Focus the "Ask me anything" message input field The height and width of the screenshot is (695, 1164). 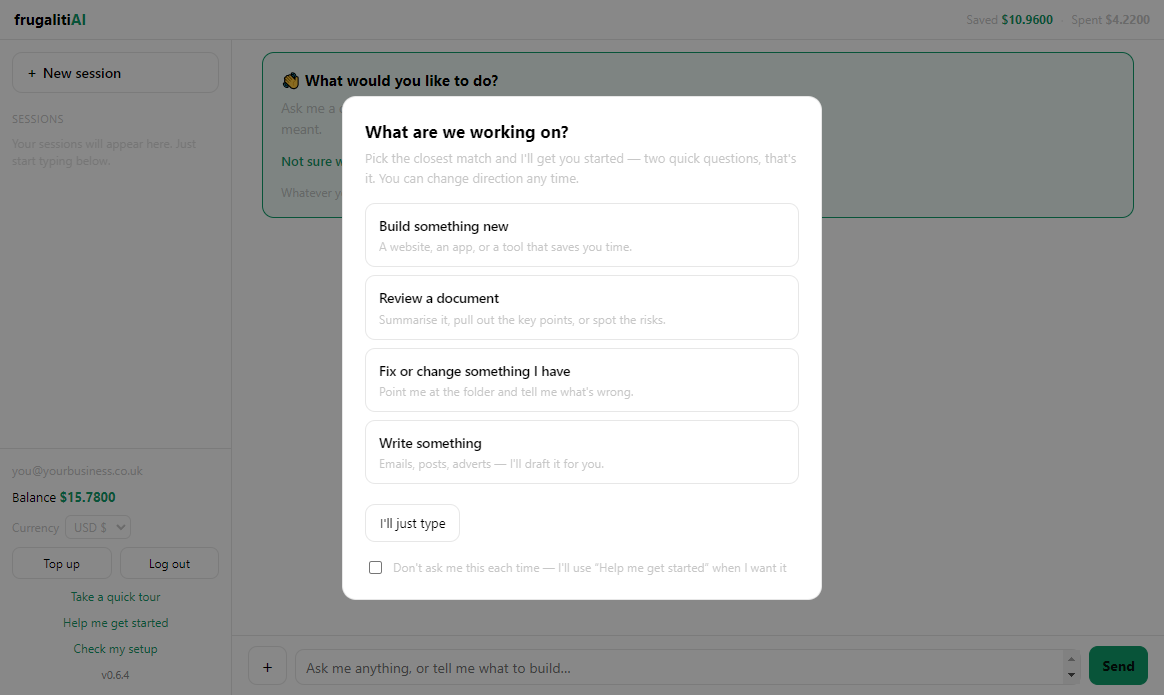click(679, 668)
